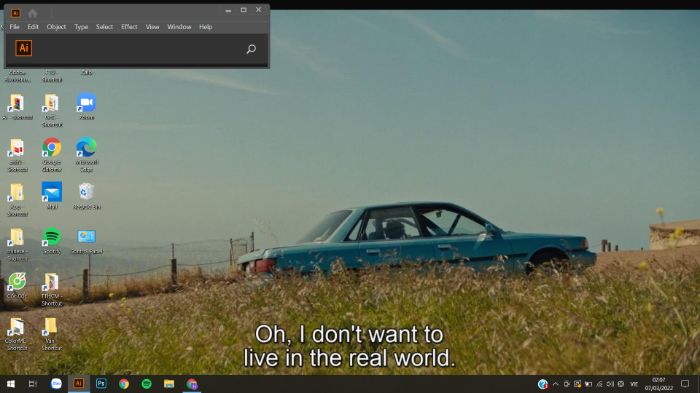
Task: Open the Help menu
Action: coord(205,27)
